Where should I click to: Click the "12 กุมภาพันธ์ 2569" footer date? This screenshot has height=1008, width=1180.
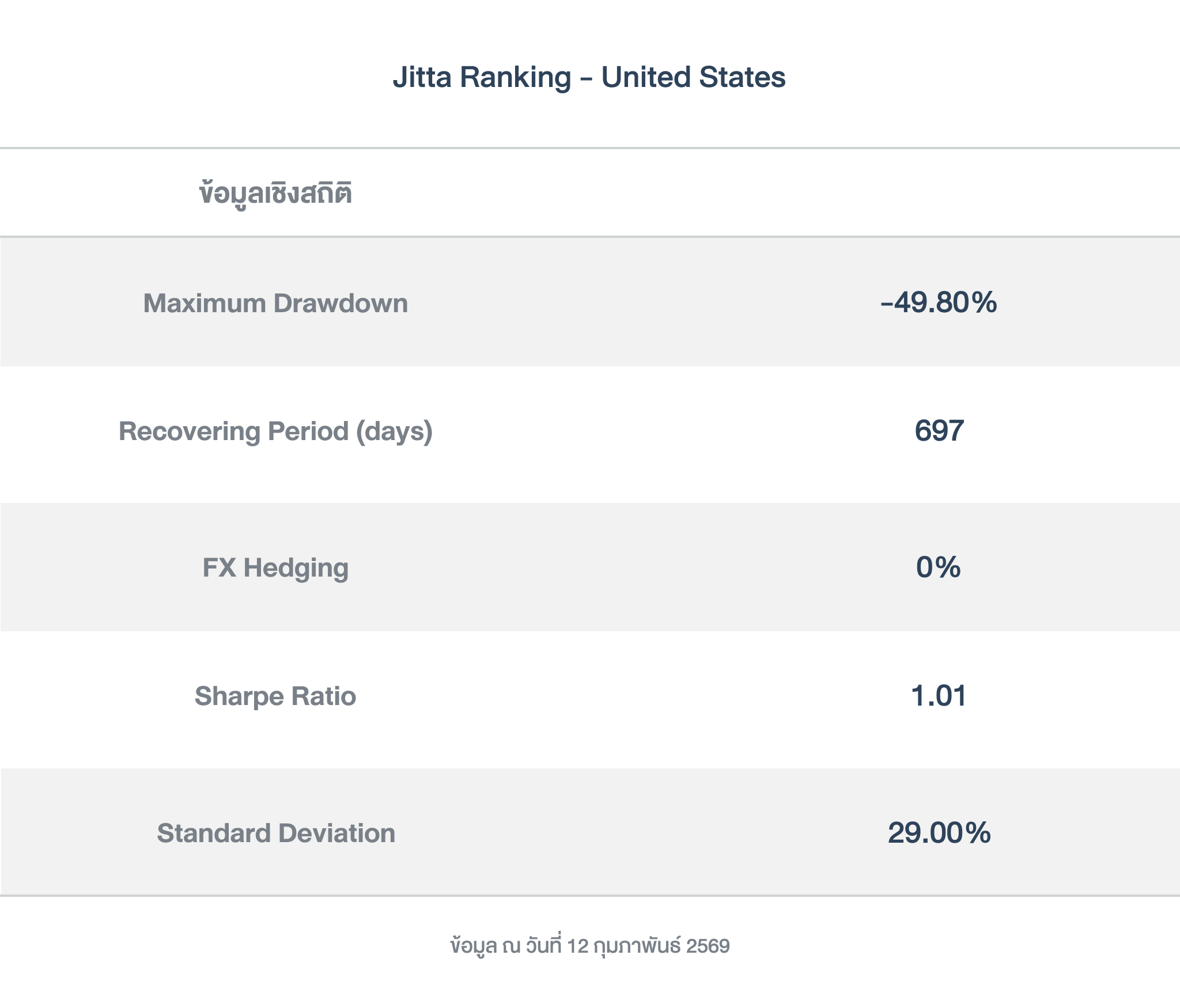coord(648,946)
